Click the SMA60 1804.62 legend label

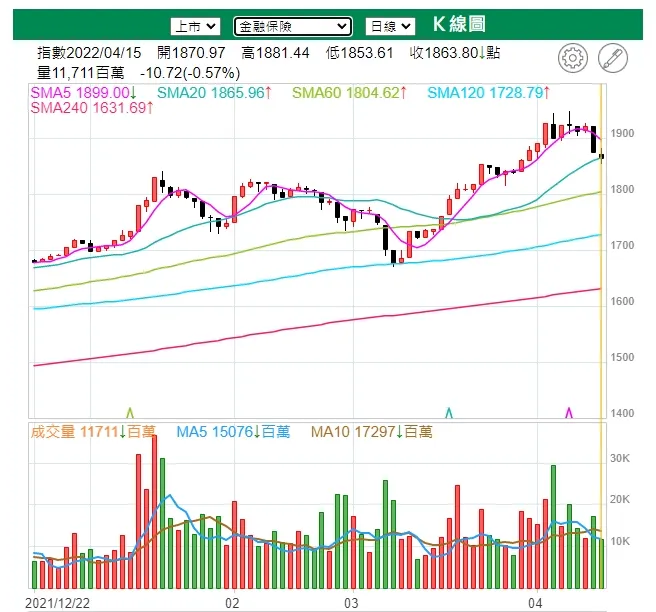(349, 92)
